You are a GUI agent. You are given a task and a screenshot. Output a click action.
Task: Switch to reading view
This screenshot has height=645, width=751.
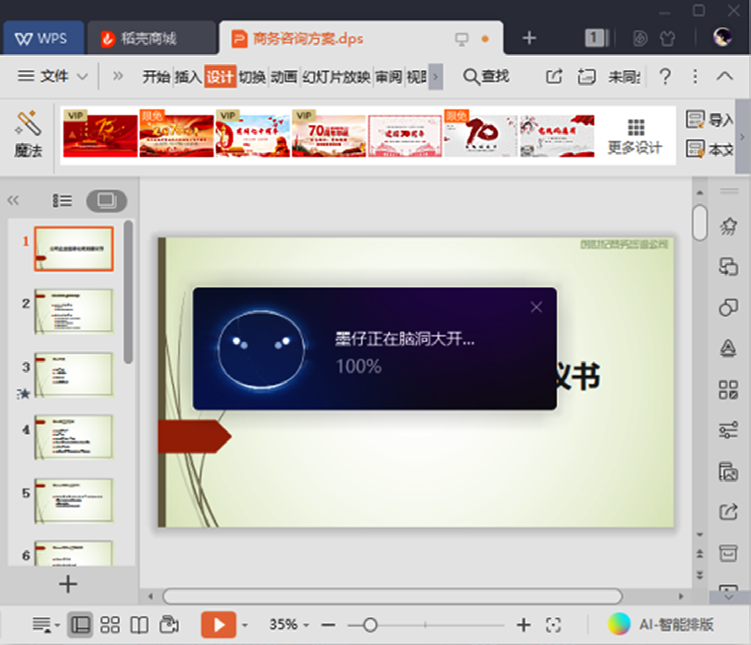tap(139, 624)
